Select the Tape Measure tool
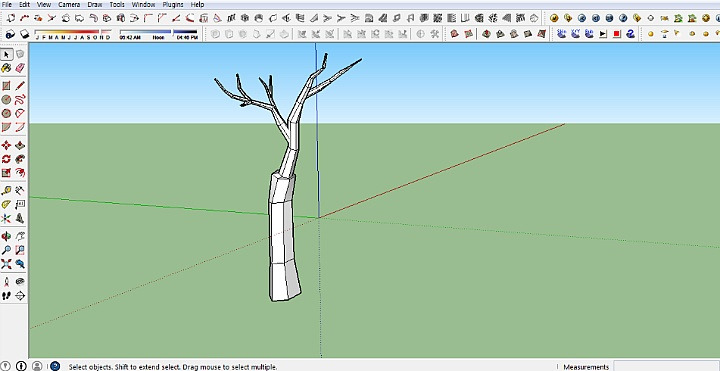This screenshot has height=371, width=720. [x=6, y=191]
